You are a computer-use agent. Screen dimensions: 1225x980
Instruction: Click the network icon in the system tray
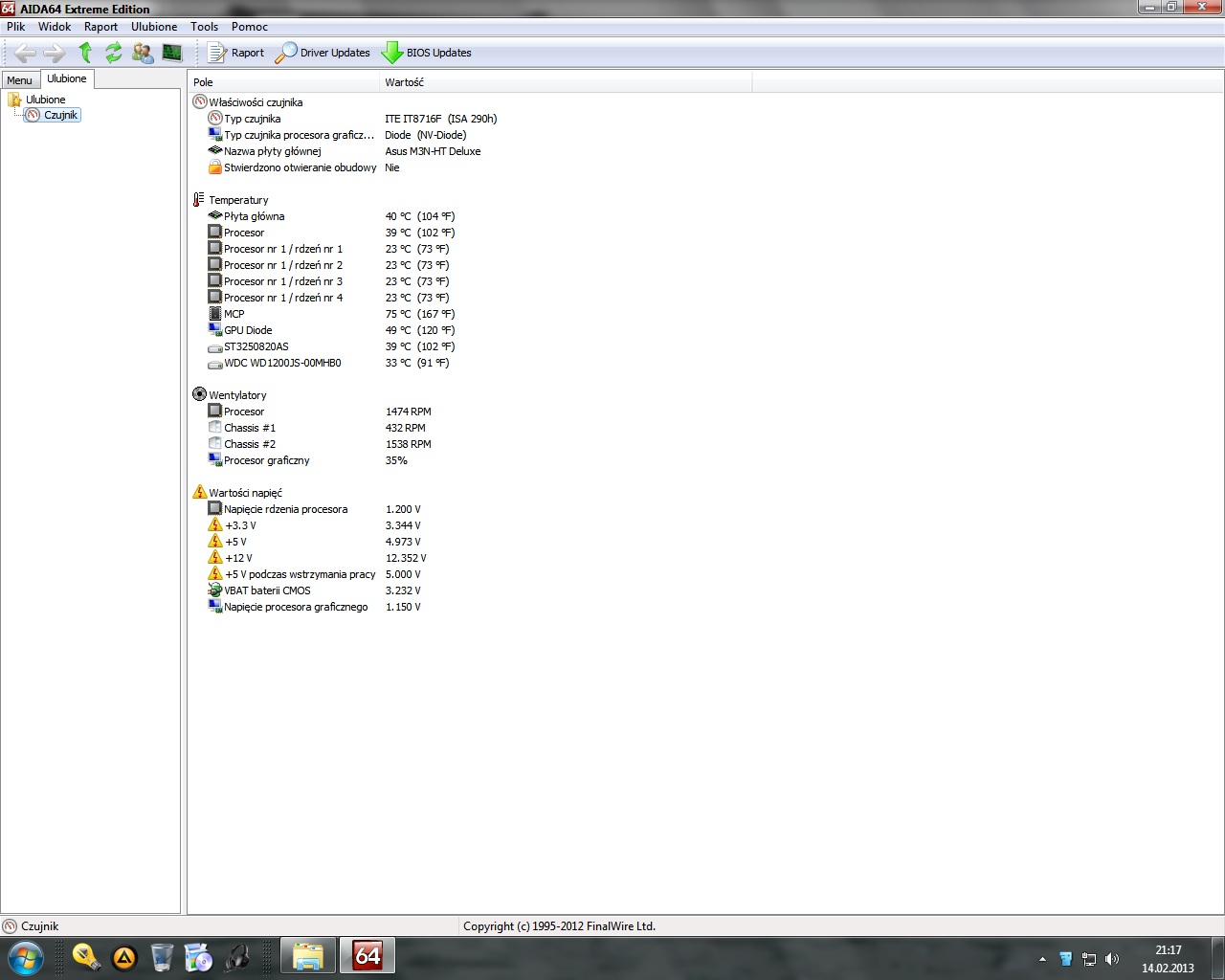click(x=1089, y=959)
